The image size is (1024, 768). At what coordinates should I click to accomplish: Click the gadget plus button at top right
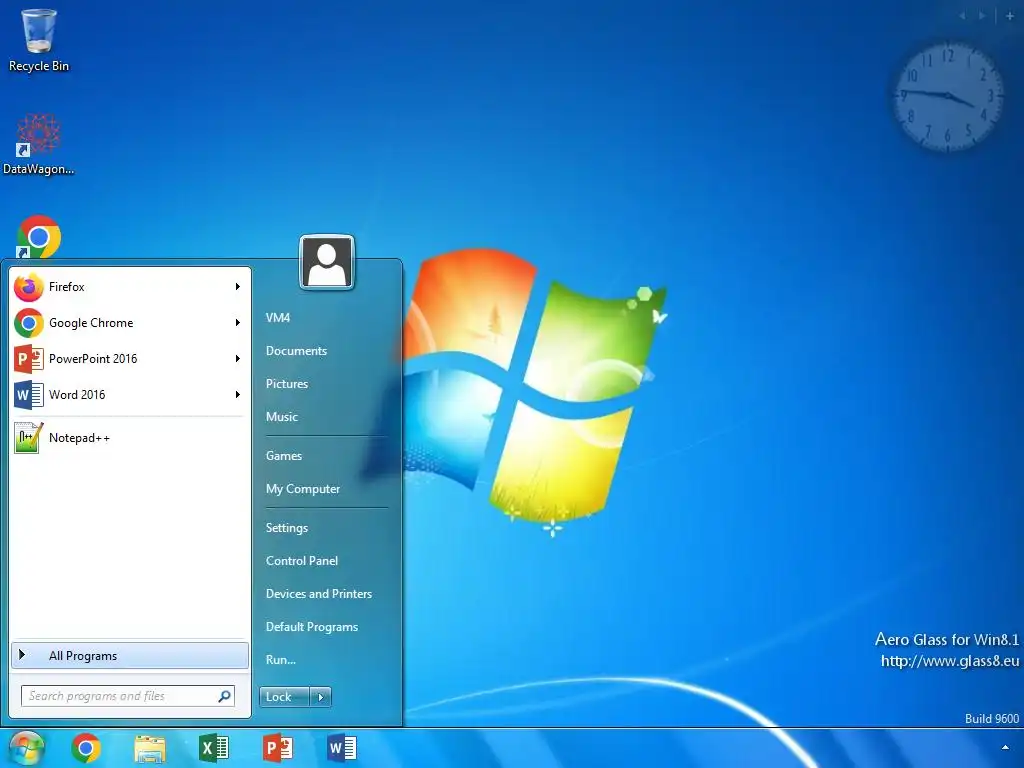click(1010, 16)
